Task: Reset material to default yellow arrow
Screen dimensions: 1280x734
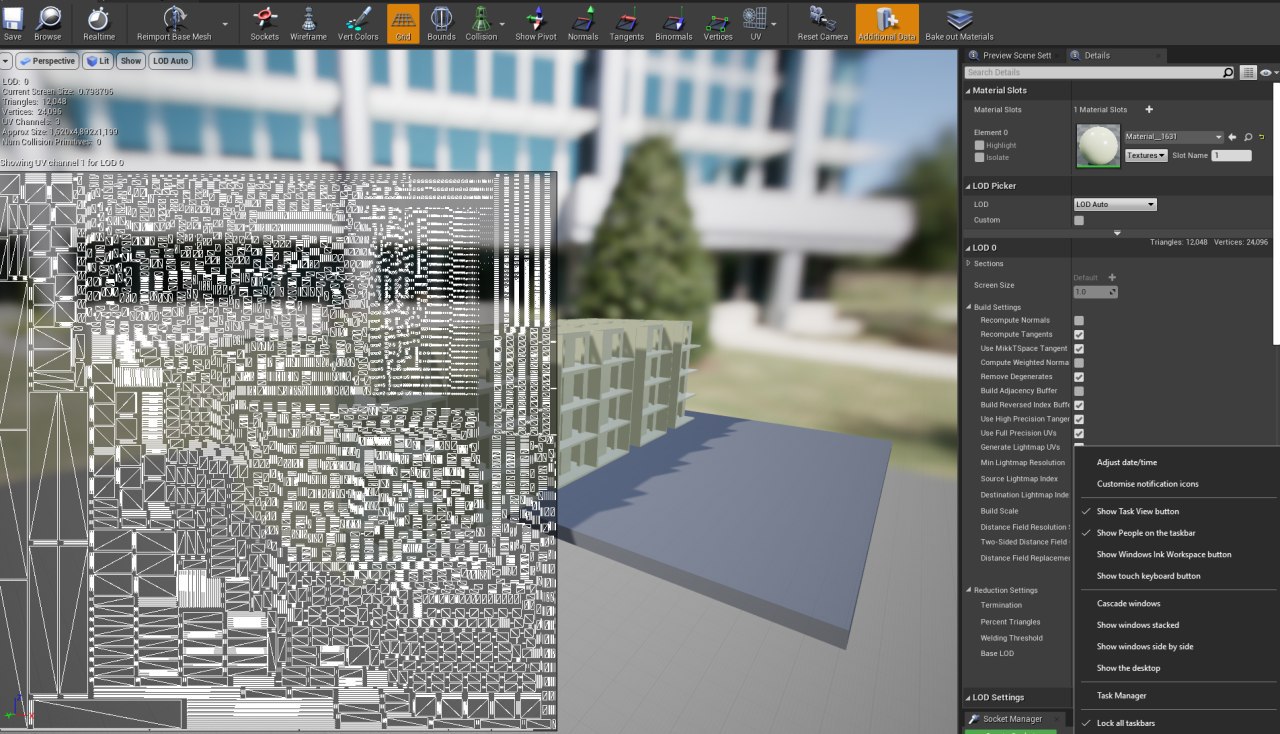Action: (x=1263, y=137)
